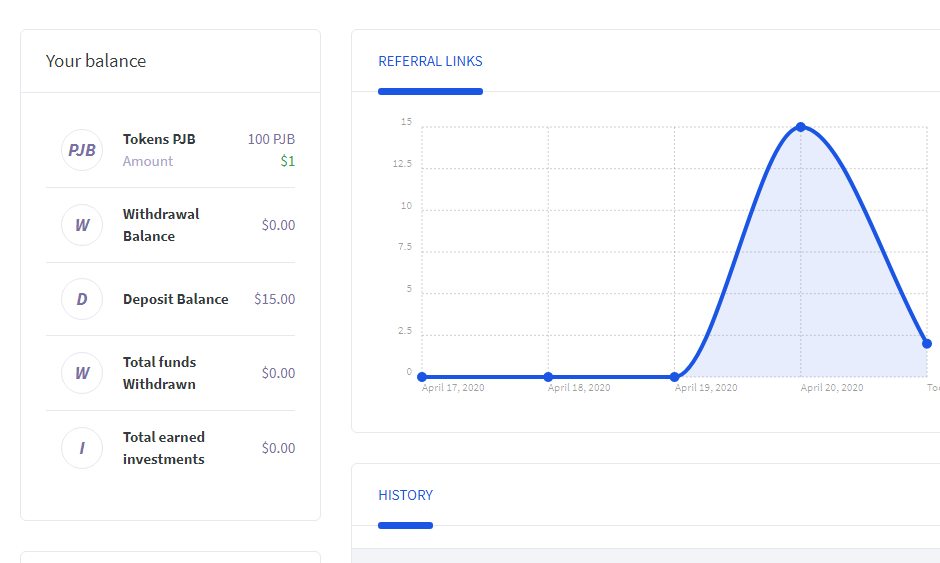
Task: Open the Referral Links tab
Action: point(430,62)
